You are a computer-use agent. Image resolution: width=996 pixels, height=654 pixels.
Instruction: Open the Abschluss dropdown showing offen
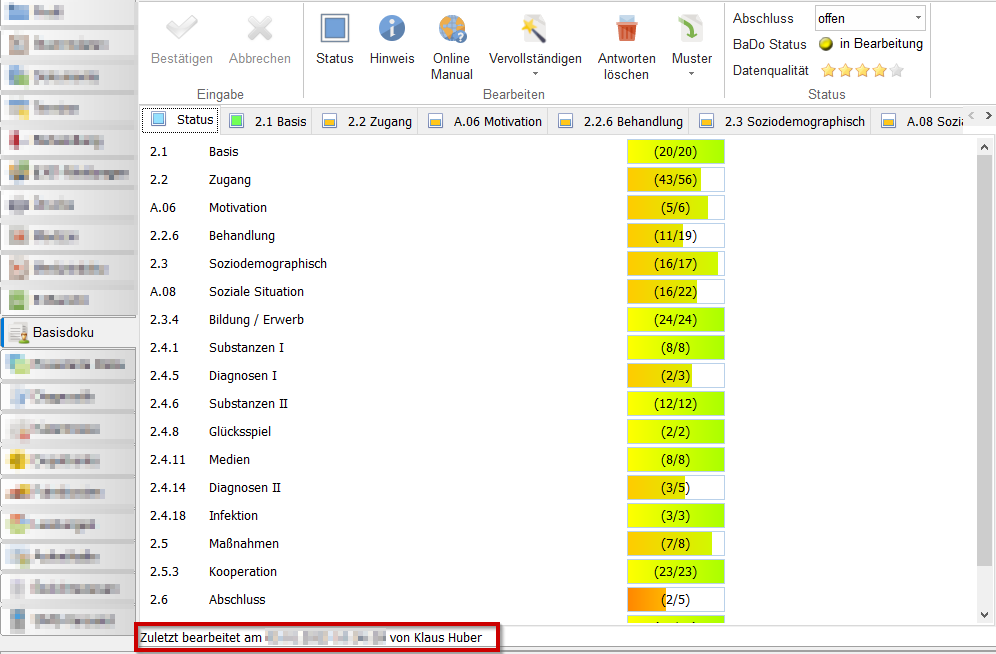(x=870, y=18)
